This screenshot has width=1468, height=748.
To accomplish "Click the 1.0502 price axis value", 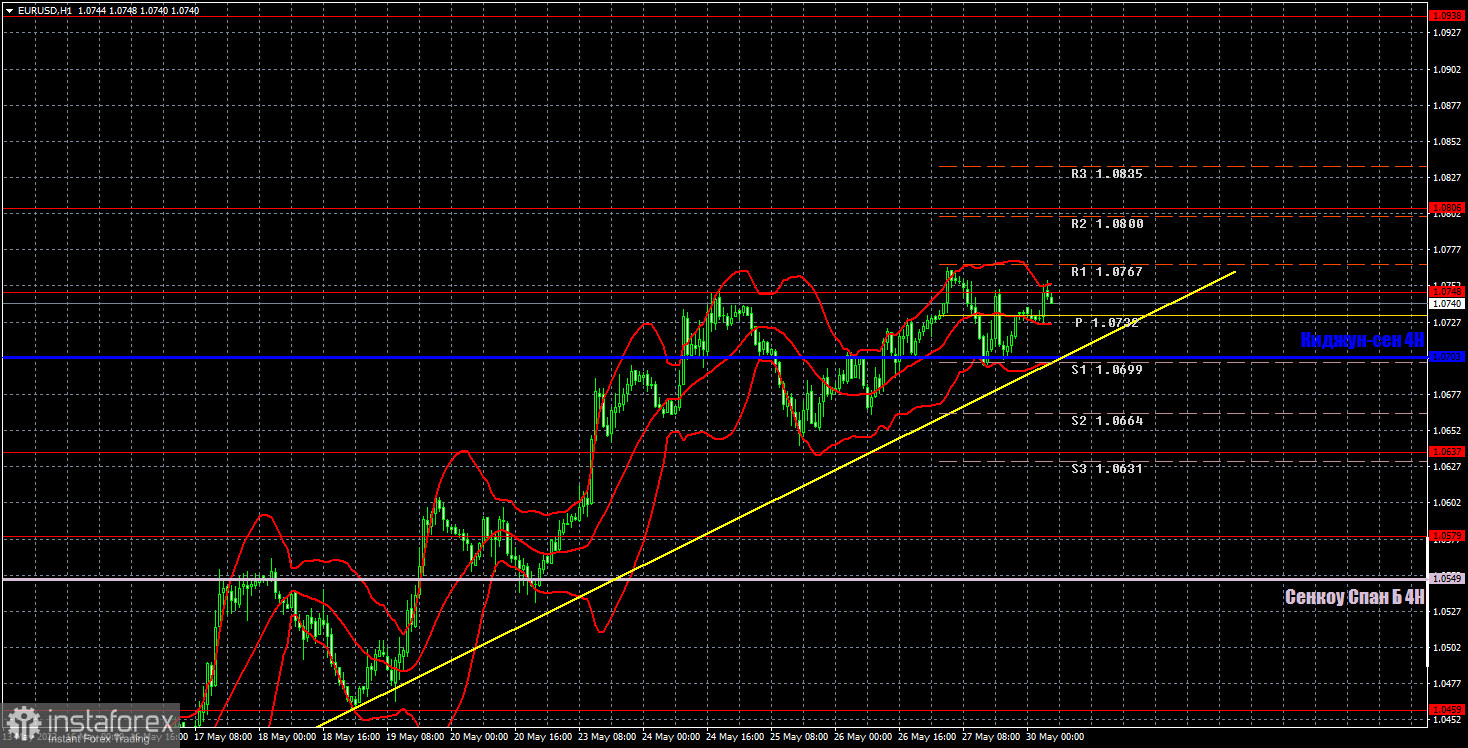I will [x=1447, y=647].
